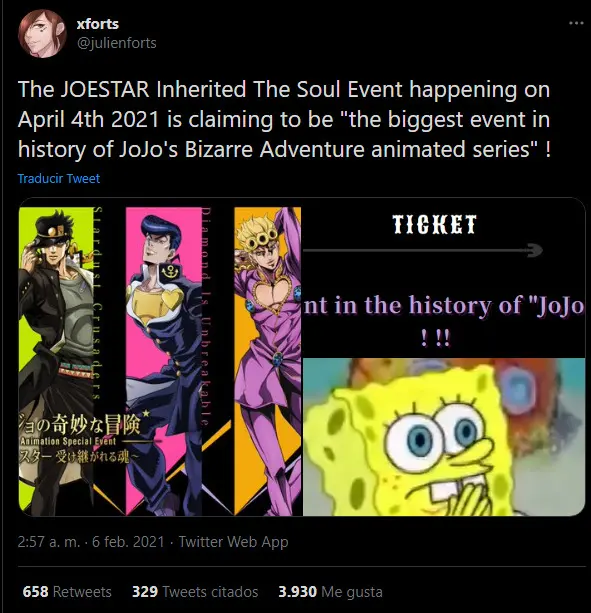This screenshot has width=591, height=613.
Task: Click the xforts profile avatar
Action: (x=42, y=34)
